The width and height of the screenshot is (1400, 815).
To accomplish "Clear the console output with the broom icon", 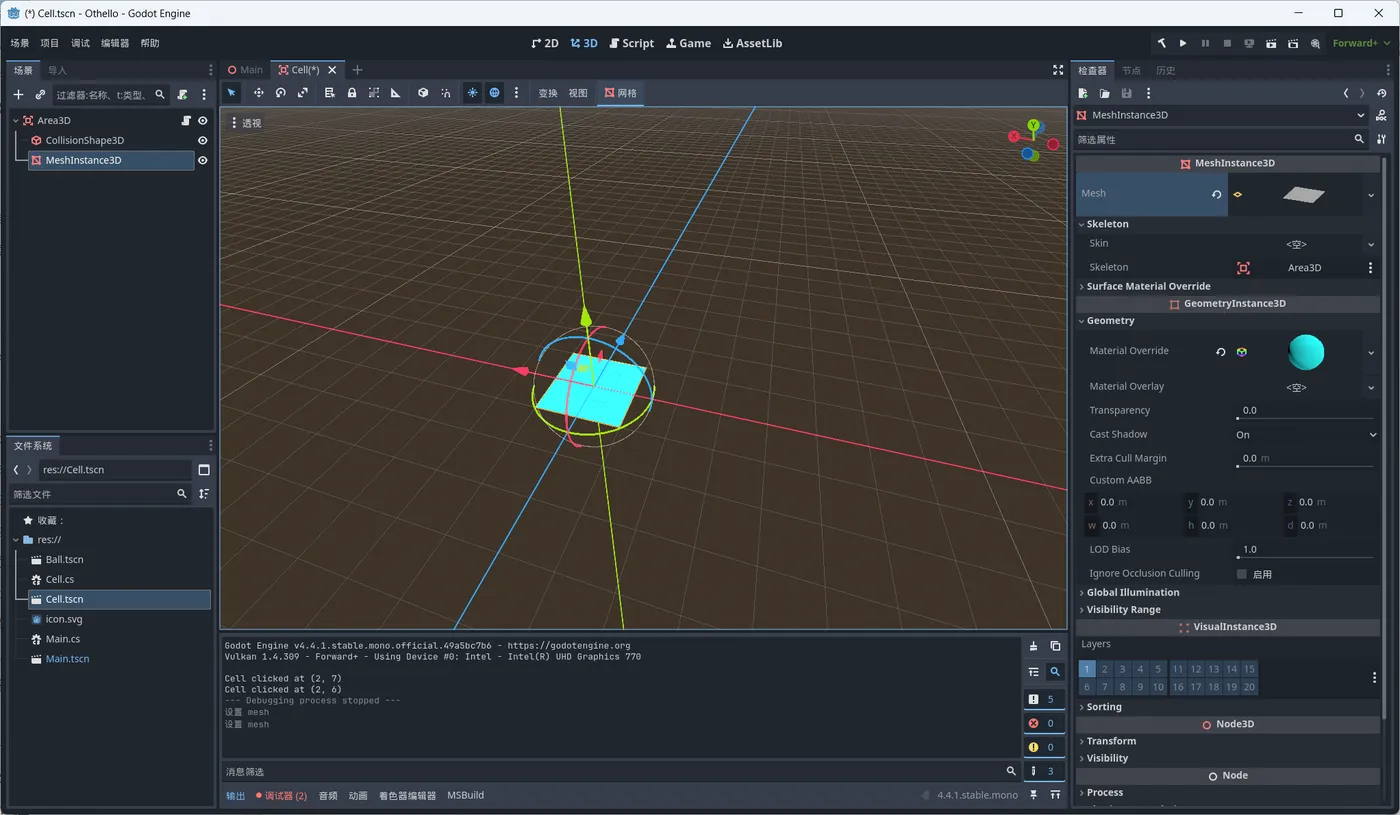I will coord(1034,646).
